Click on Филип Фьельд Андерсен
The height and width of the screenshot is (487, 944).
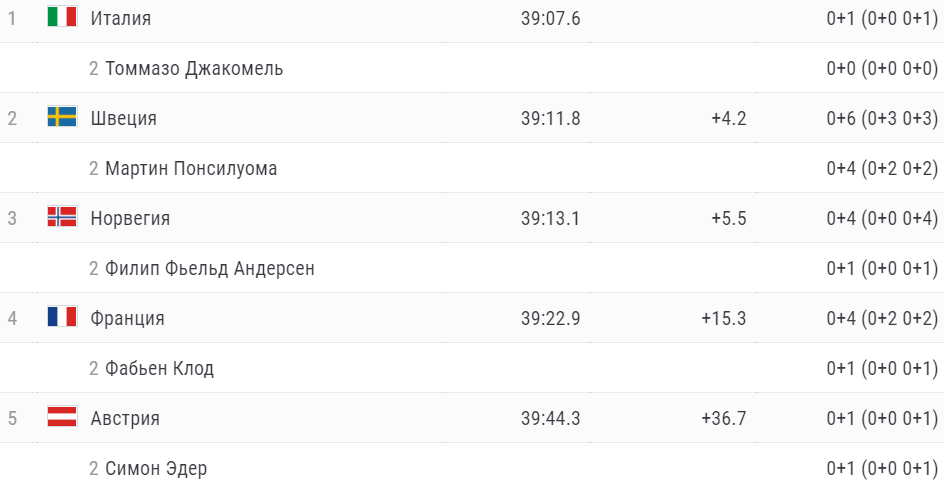(x=210, y=268)
